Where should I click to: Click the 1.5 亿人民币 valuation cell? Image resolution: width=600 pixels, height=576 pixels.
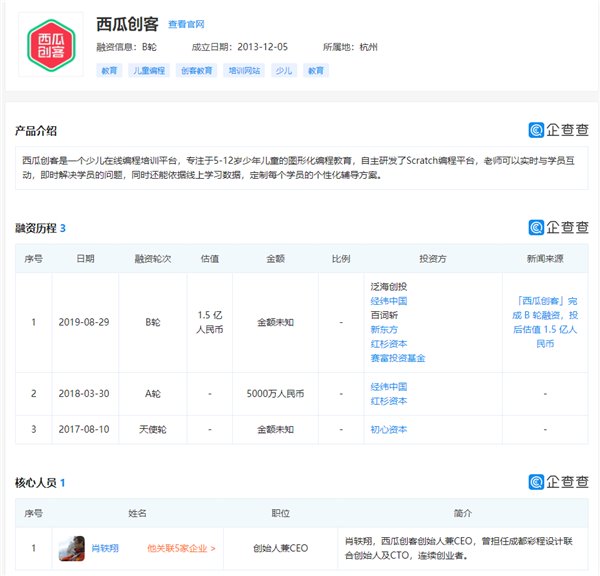[210, 322]
